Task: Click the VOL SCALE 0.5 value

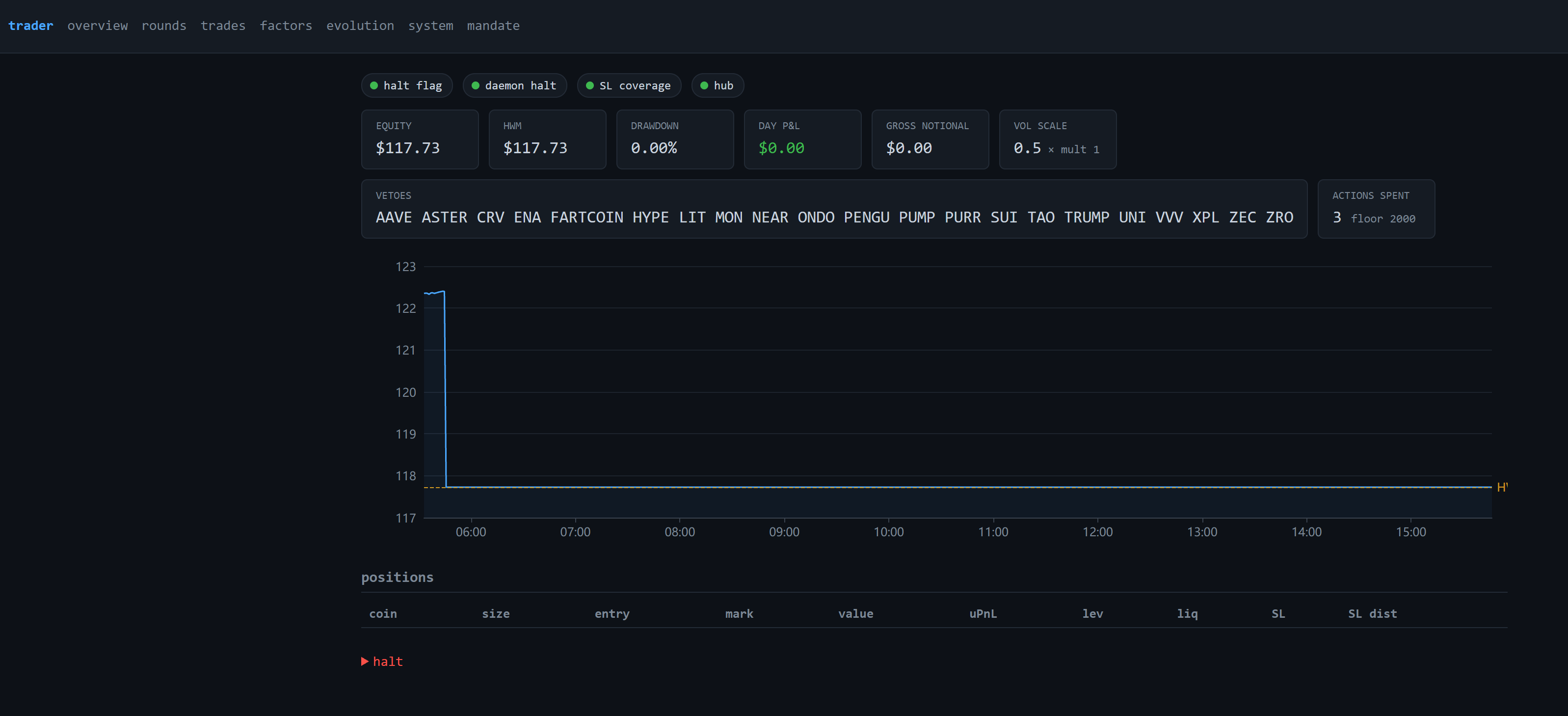Action: pos(1027,148)
